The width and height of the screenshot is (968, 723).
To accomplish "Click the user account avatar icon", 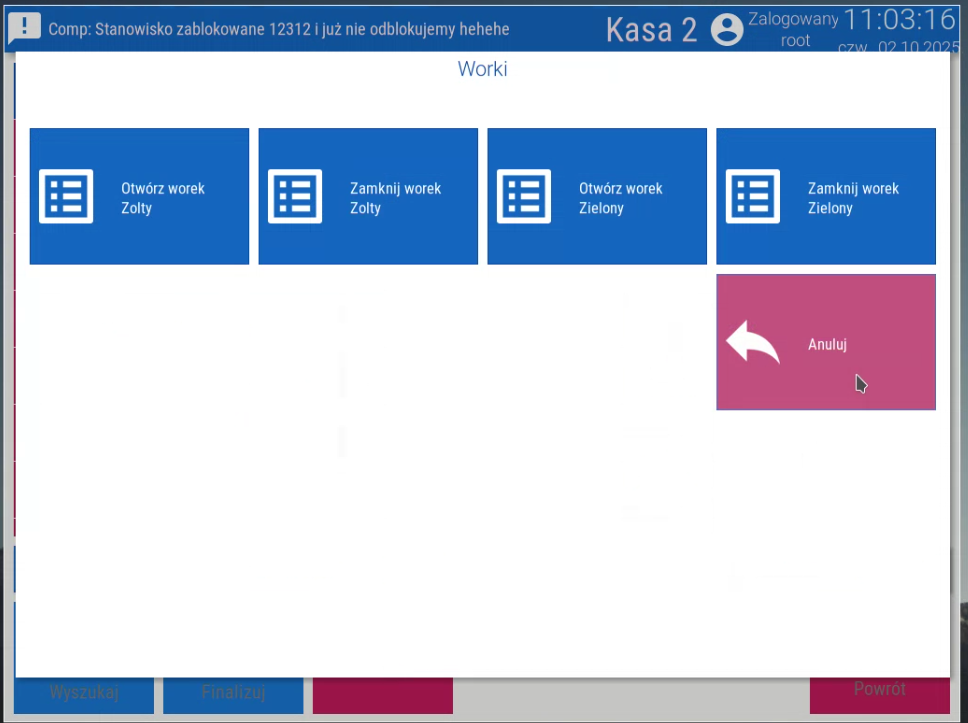I will click(x=727, y=30).
